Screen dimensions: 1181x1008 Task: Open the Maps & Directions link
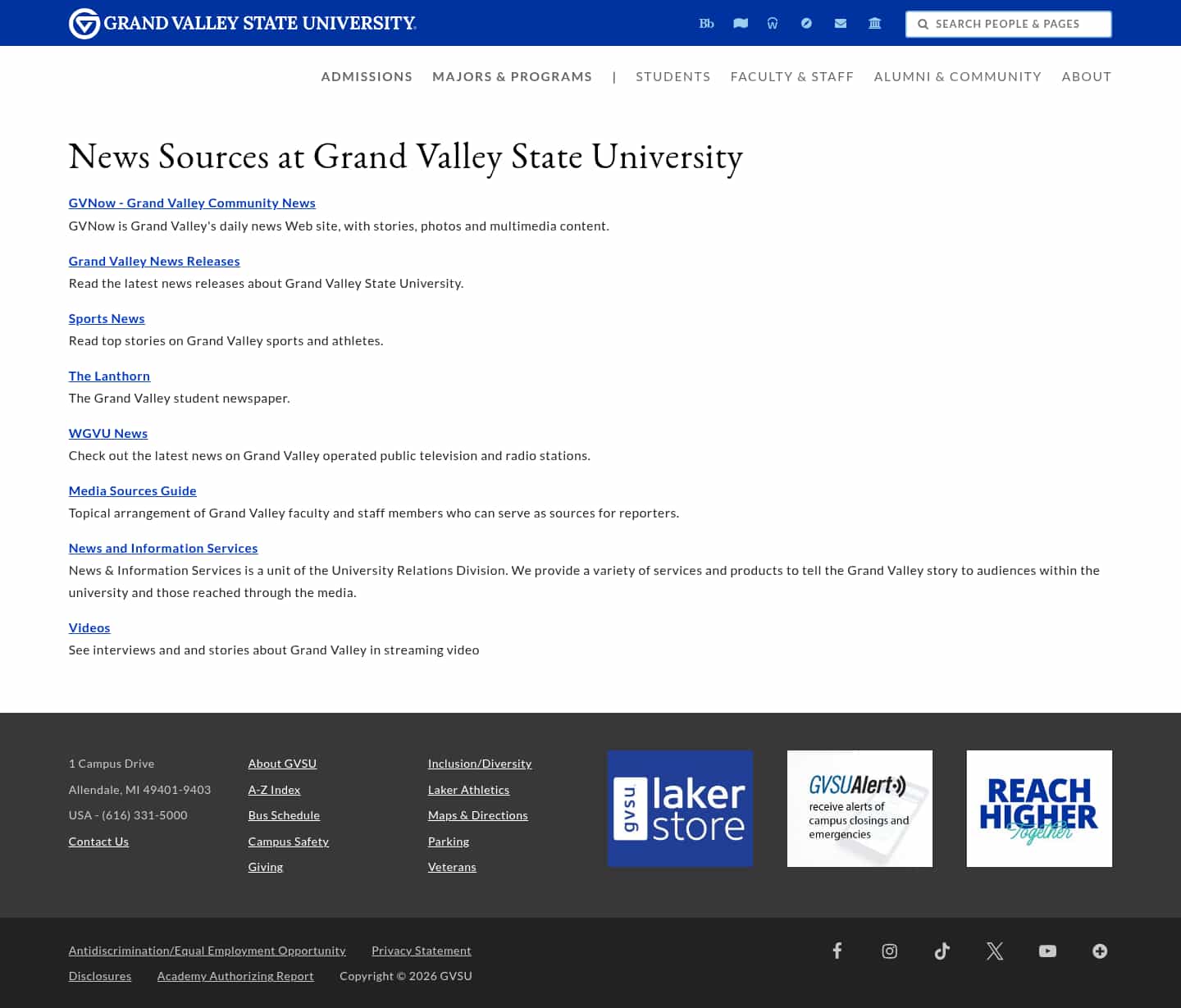(478, 815)
